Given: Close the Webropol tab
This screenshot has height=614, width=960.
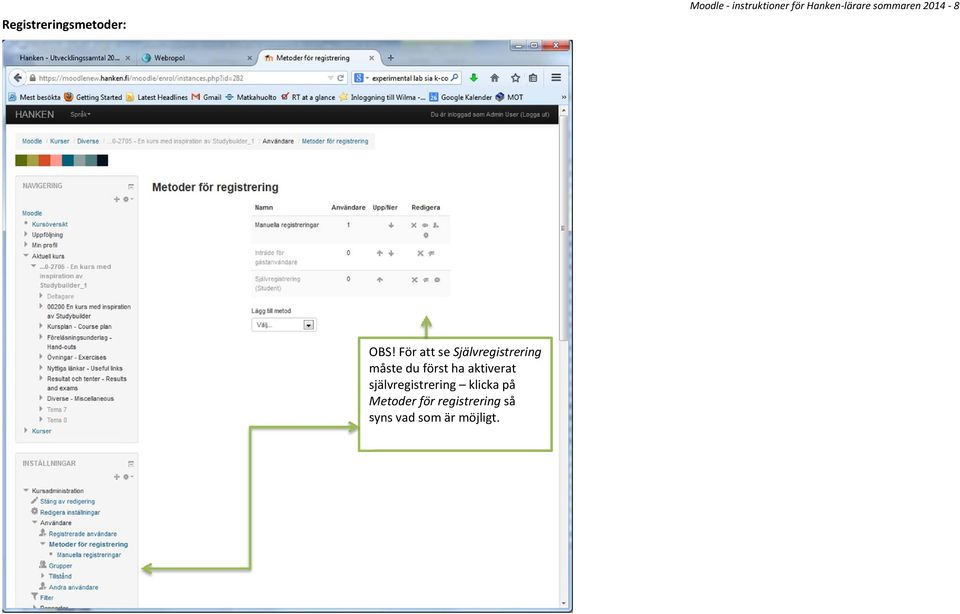Looking at the screenshot, I should click(x=249, y=58).
